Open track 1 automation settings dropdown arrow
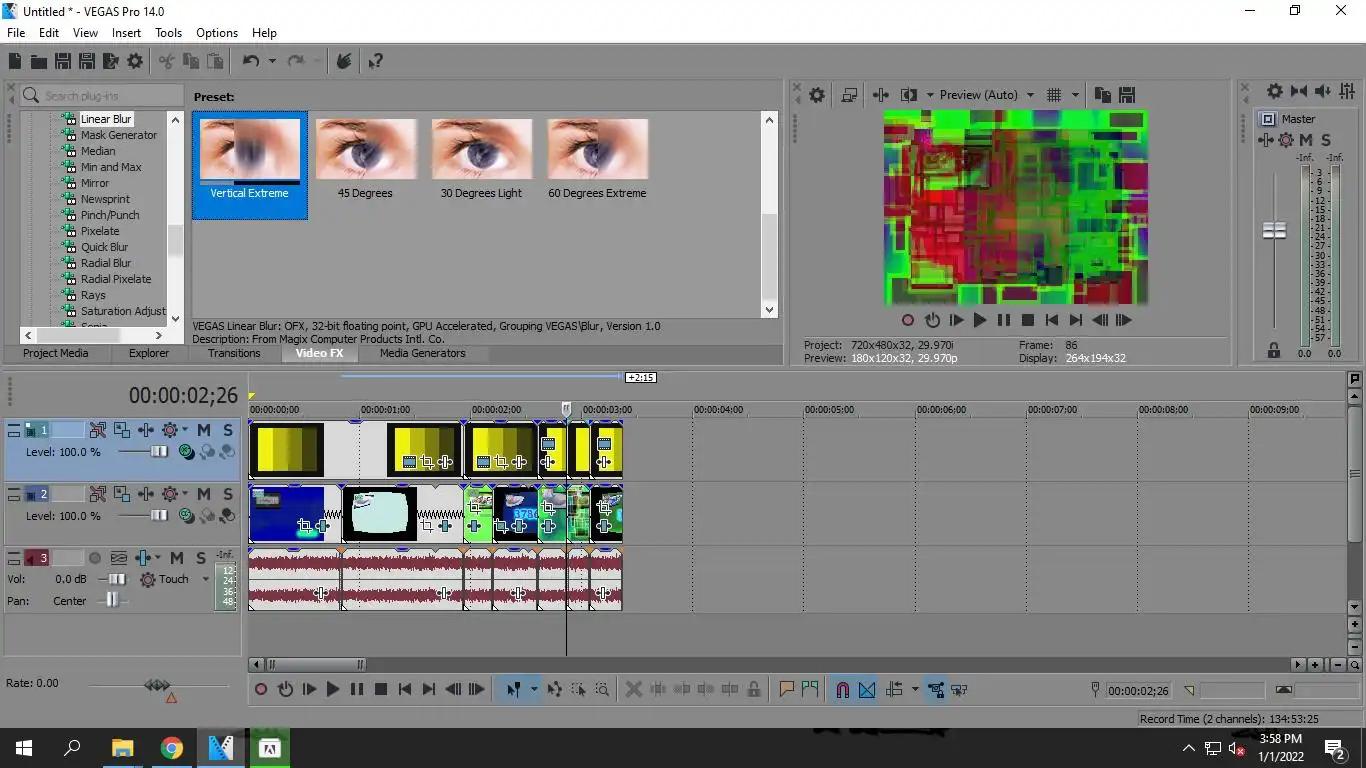This screenshot has width=1366, height=768. [185, 430]
